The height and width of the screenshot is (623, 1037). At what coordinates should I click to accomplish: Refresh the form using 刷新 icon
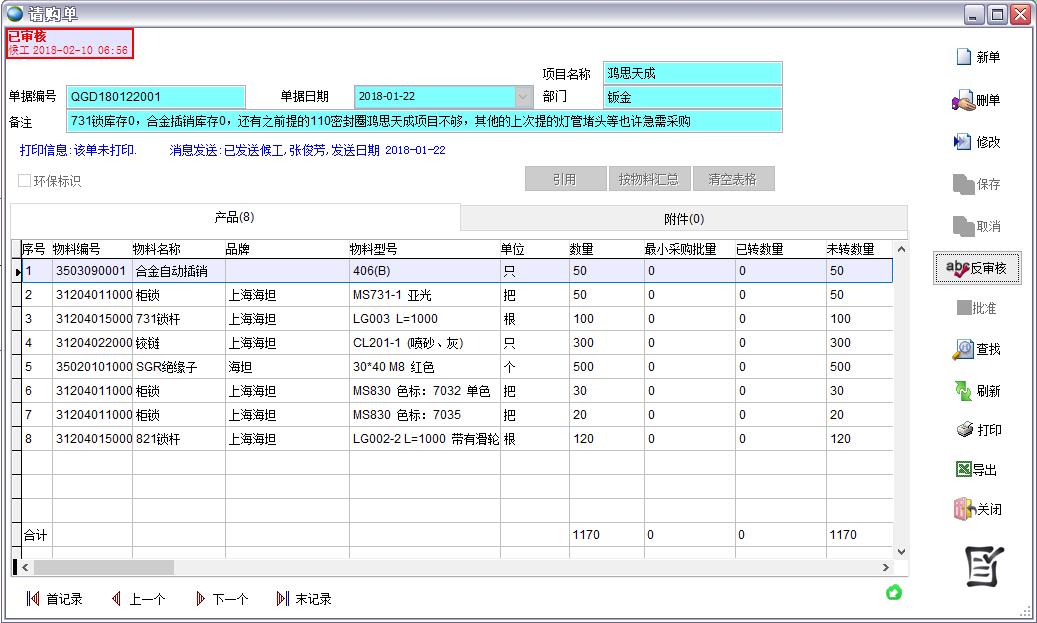pos(963,391)
